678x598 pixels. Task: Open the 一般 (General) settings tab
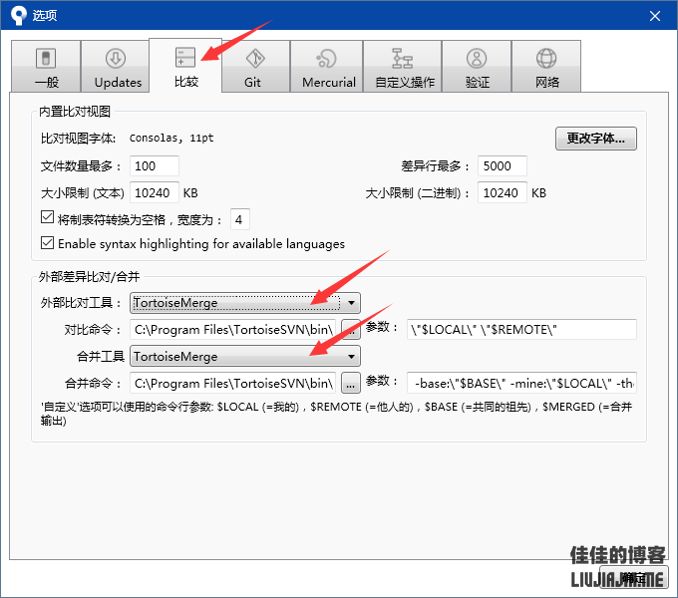point(45,68)
